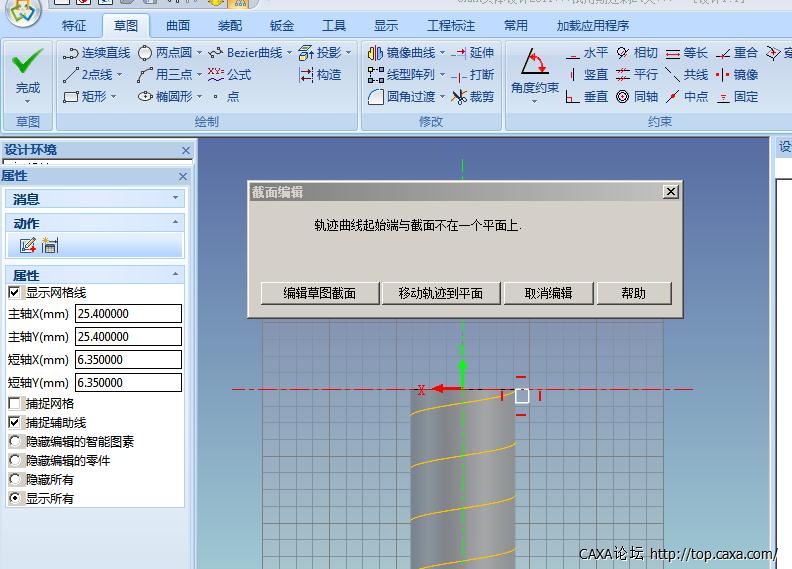Select the 镜像曲线 mirror curve tool
The image size is (792, 569).
click(x=402, y=53)
